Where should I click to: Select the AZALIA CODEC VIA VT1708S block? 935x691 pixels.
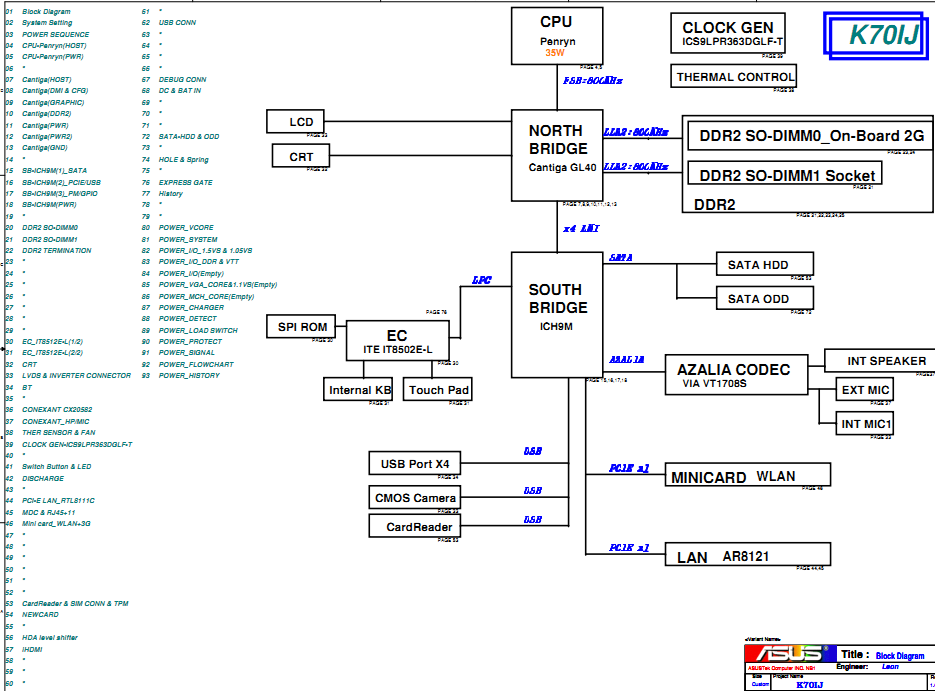pos(736,375)
